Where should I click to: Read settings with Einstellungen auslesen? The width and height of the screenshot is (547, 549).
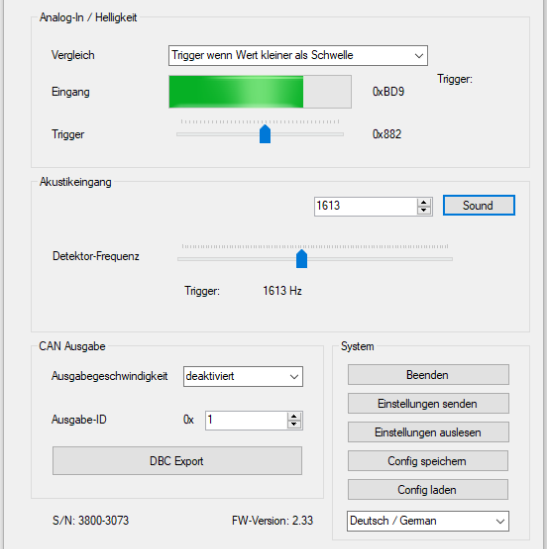click(x=428, y=432)
